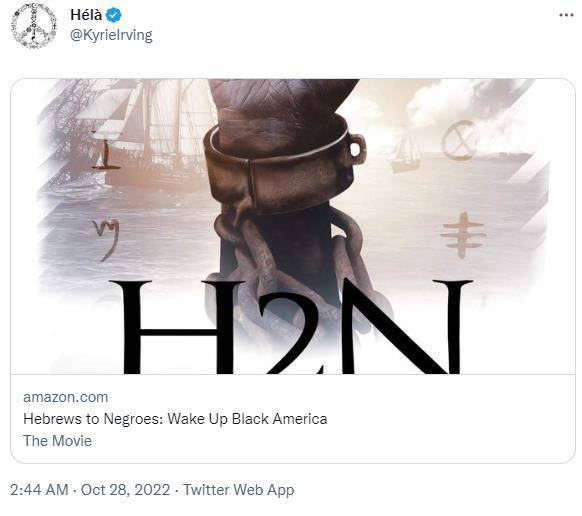The height and width of the screenshot is (516, 582).
Task: Open 'Hebrews to Negroes: Wake Up Black America' title
Action: tap(175, 419)
